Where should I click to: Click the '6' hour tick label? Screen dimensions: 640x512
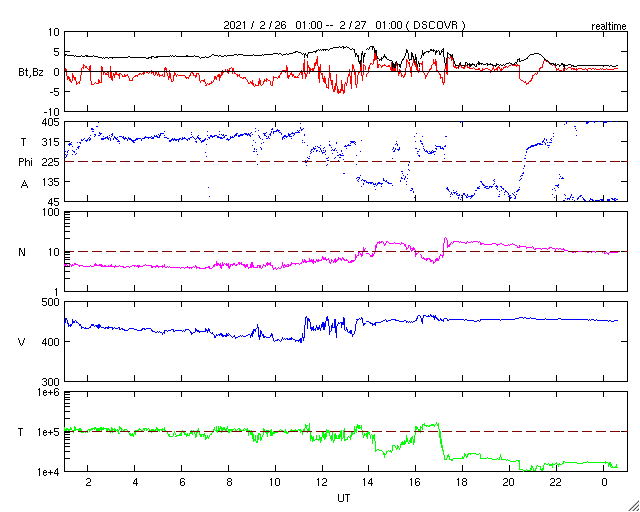point(182,481)
